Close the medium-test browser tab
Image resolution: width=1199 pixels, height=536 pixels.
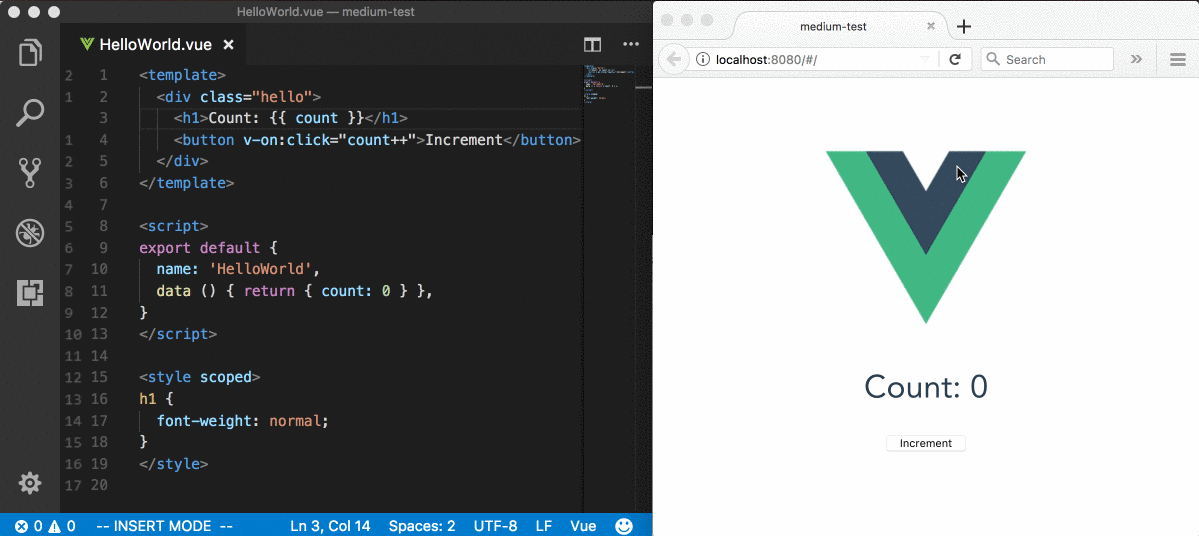click(x=931, y=25)
